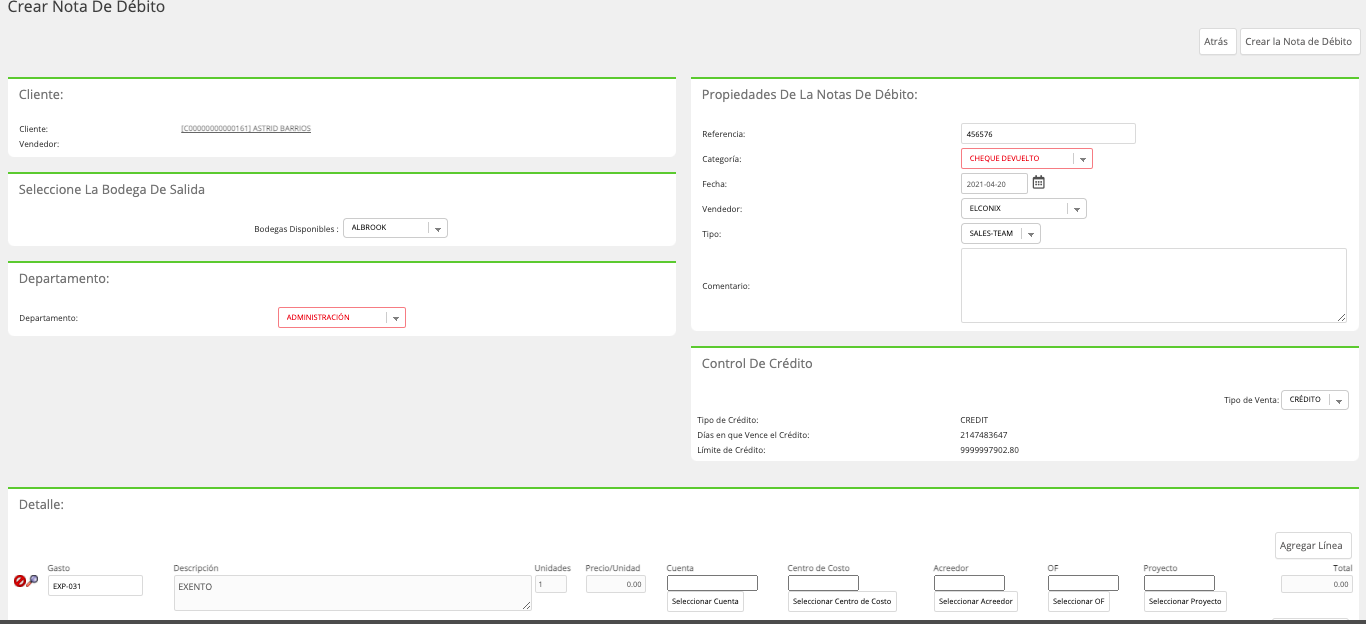Open the Categoría dropdown showing CHEQUE DEVUELTO

click(x=1027, y=158)
